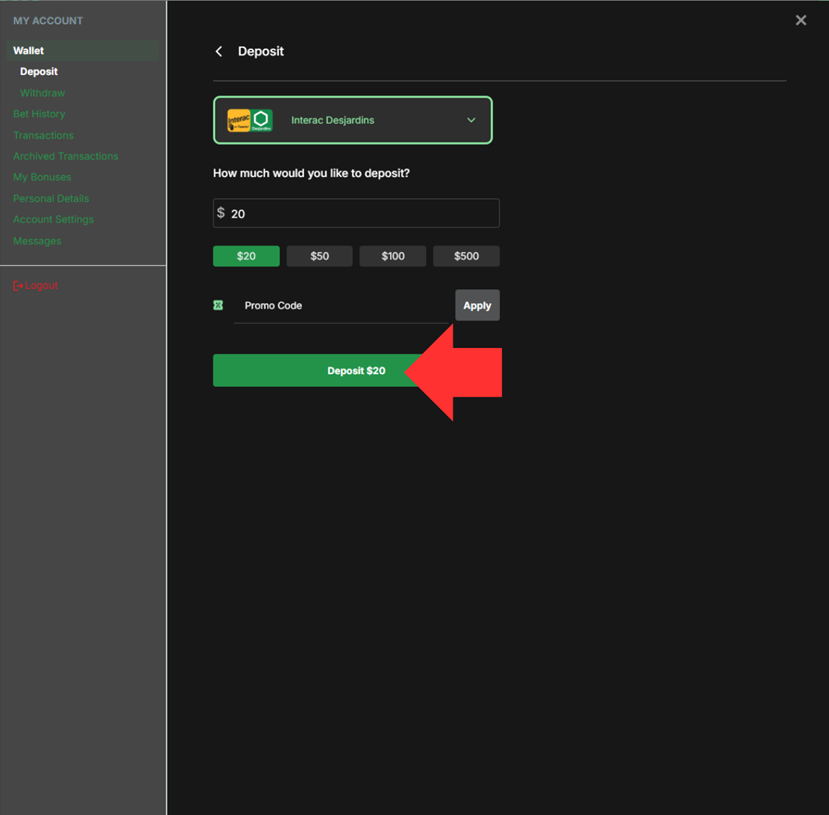
Task: Select the $20 preset amount
Action: [246, 256]
